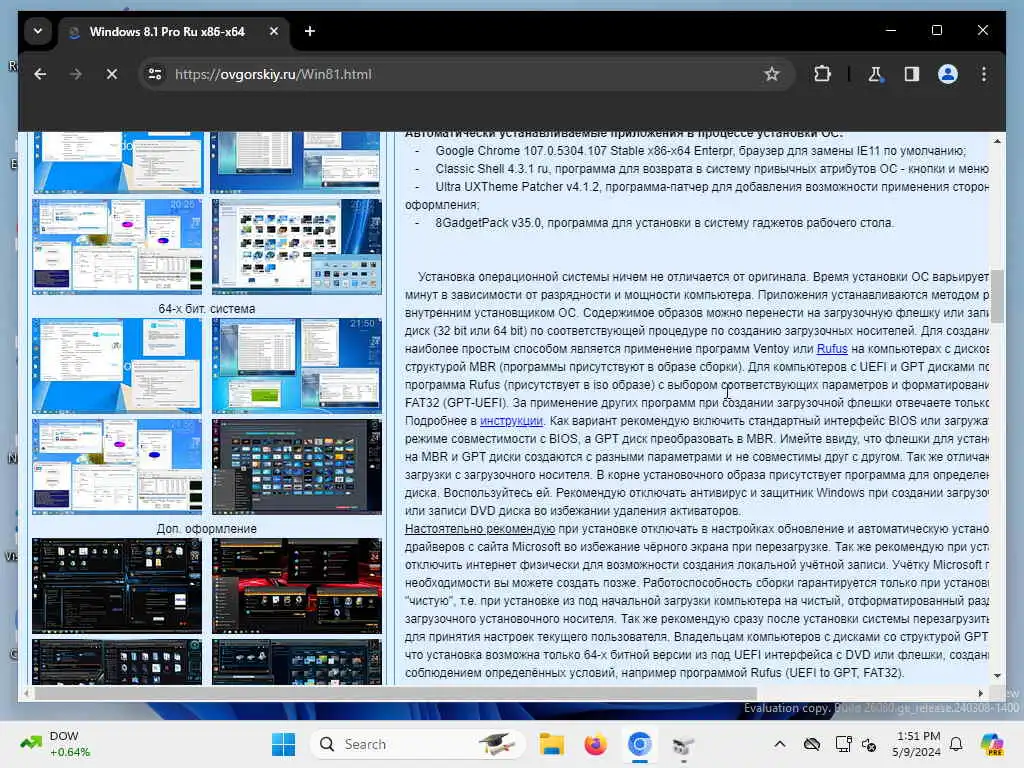
Task: Click the taskbar Search box
Action: [x=418, y=744]
